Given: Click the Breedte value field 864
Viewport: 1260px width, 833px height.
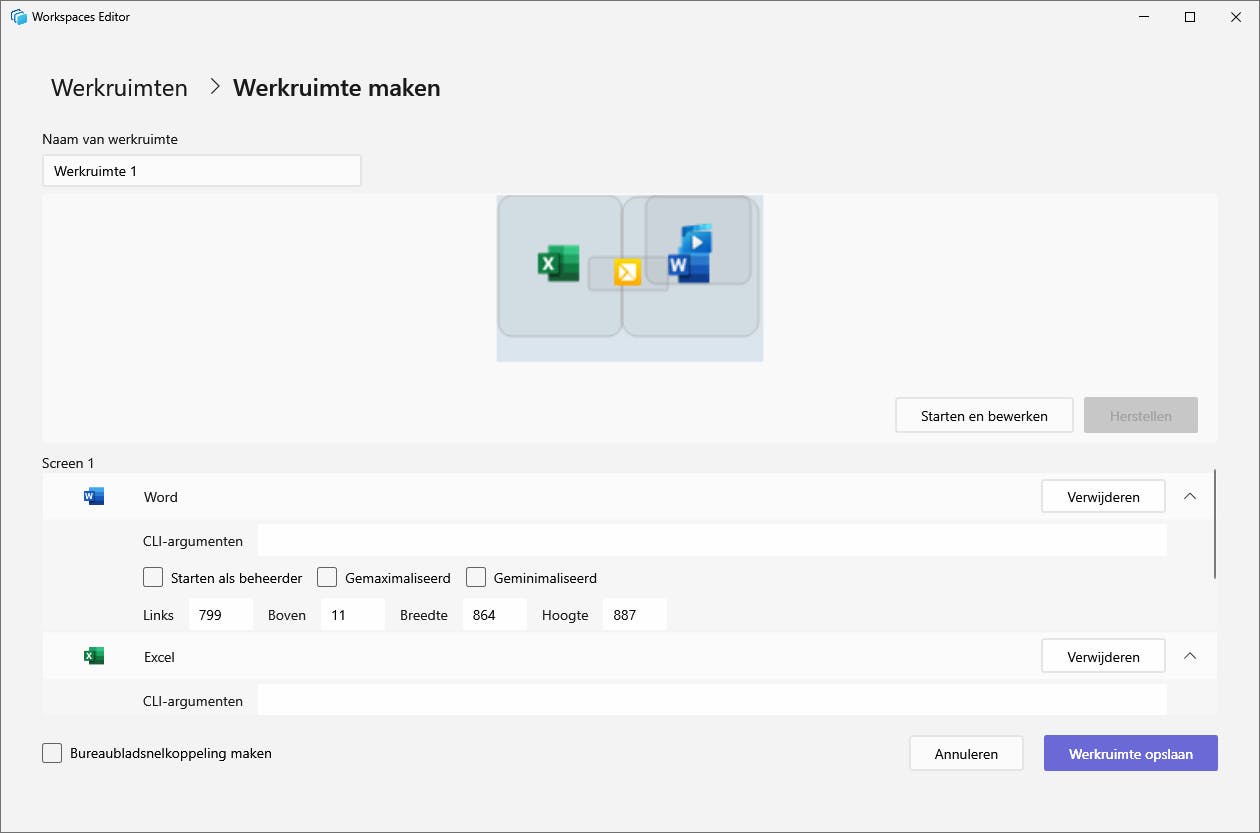Looking at the screenshot, I should (x=495, y=615).
